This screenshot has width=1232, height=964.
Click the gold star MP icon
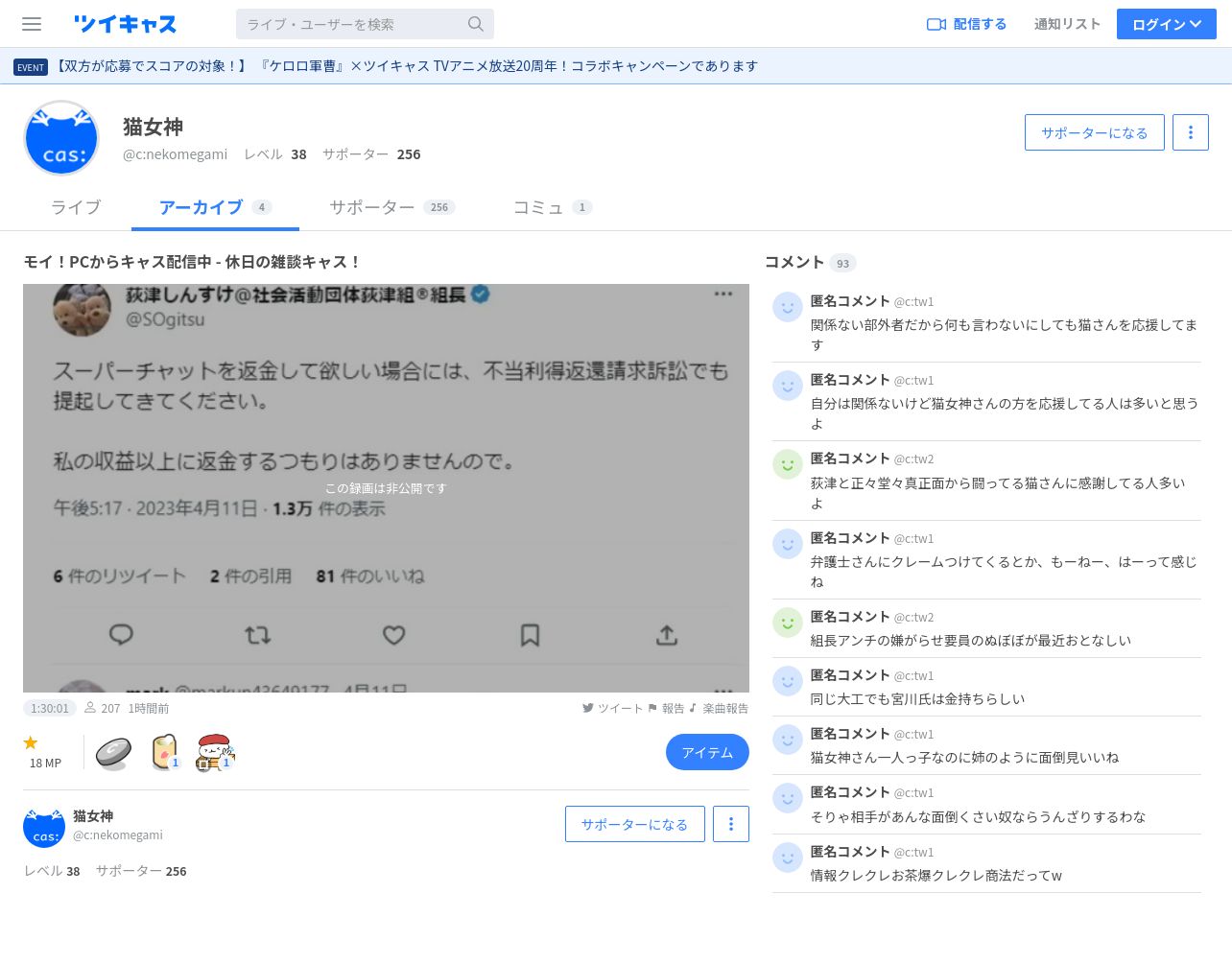coord(31,742)
